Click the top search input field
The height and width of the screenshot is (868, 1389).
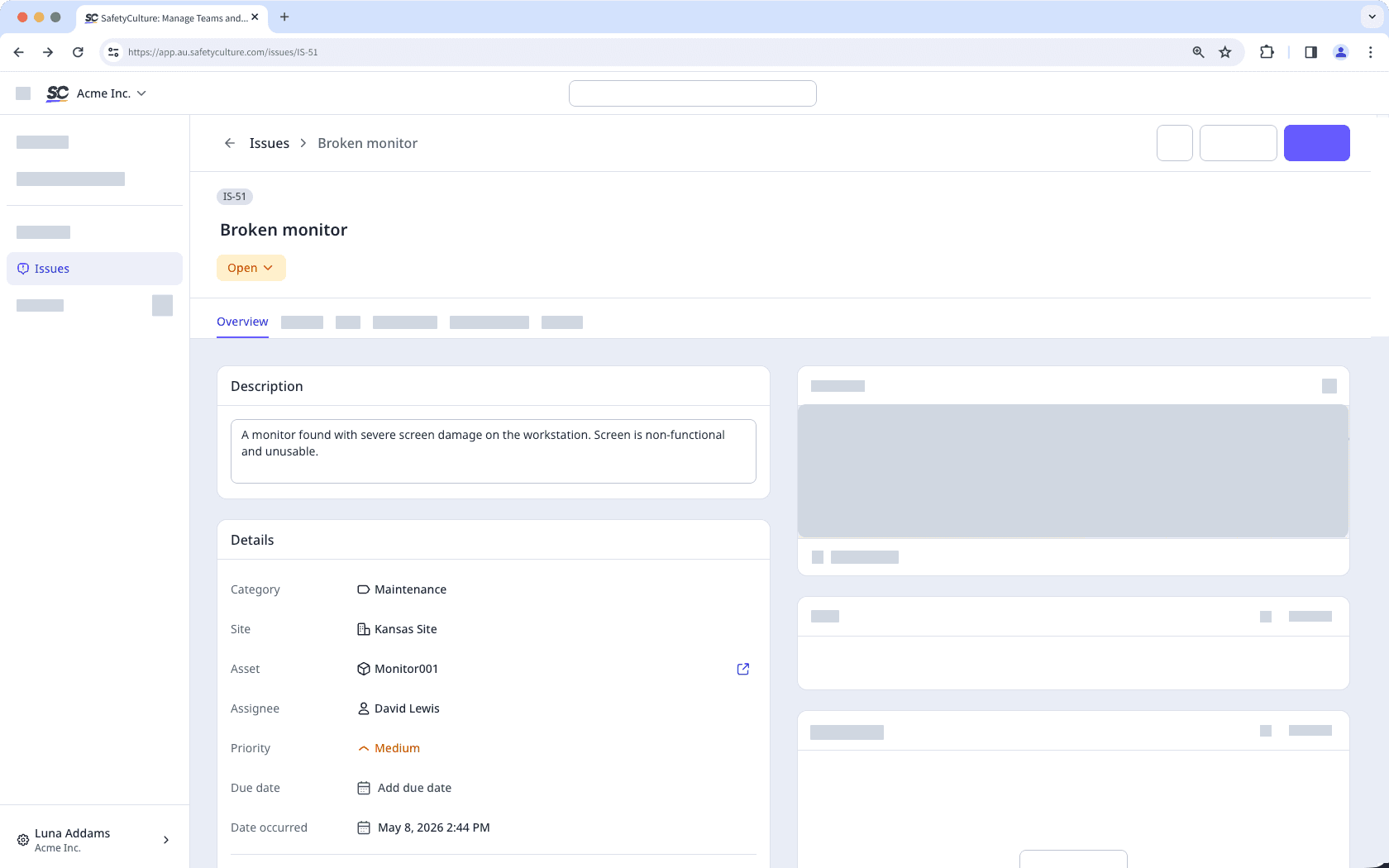693,93
